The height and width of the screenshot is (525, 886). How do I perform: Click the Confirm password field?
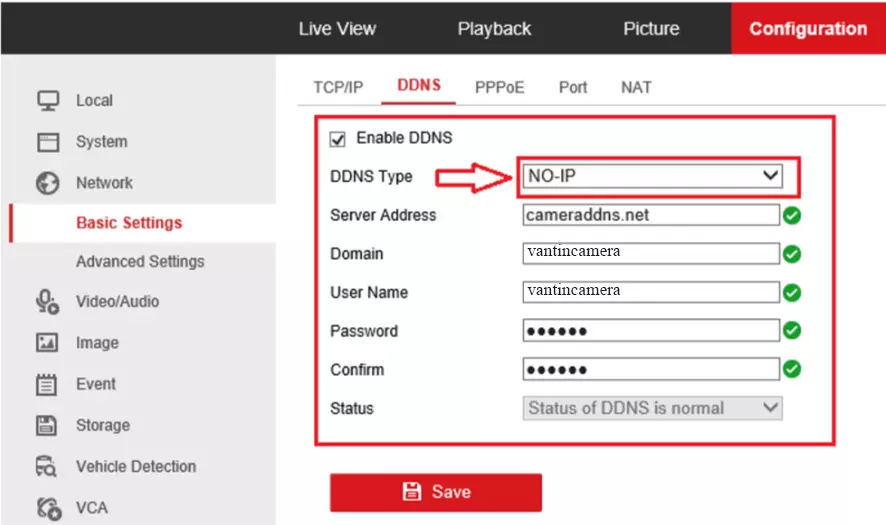[651, 369]
